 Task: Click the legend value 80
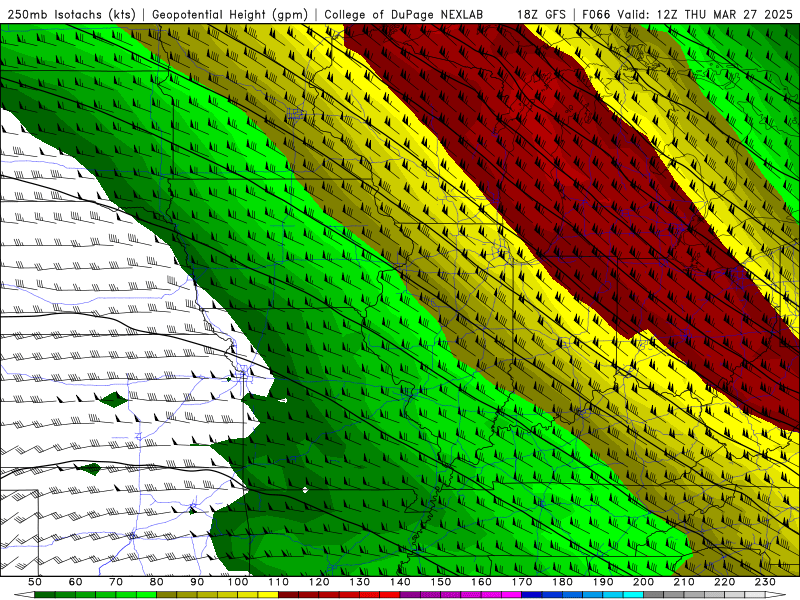[157, 582]
